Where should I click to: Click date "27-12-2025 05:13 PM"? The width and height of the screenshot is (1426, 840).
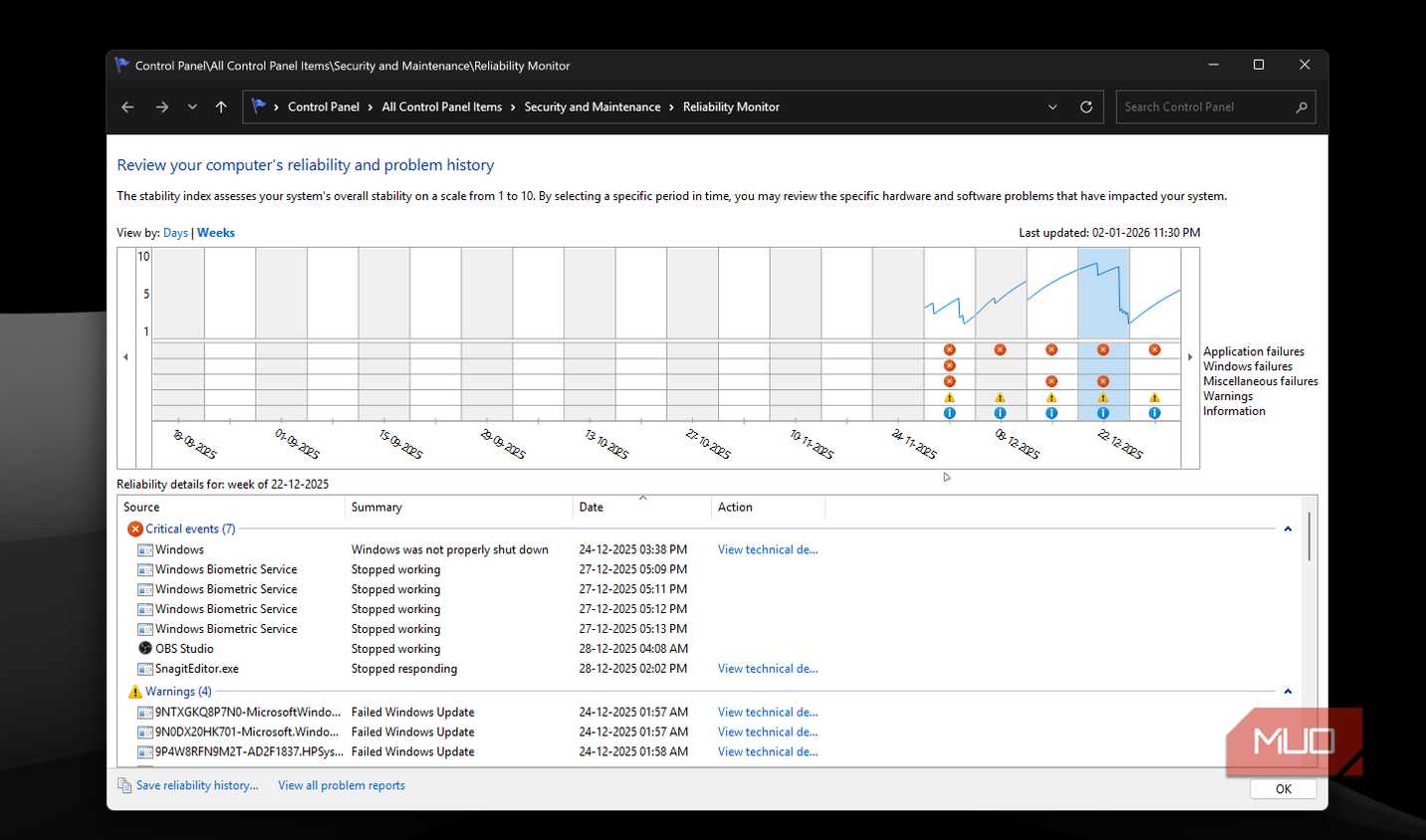633,629
